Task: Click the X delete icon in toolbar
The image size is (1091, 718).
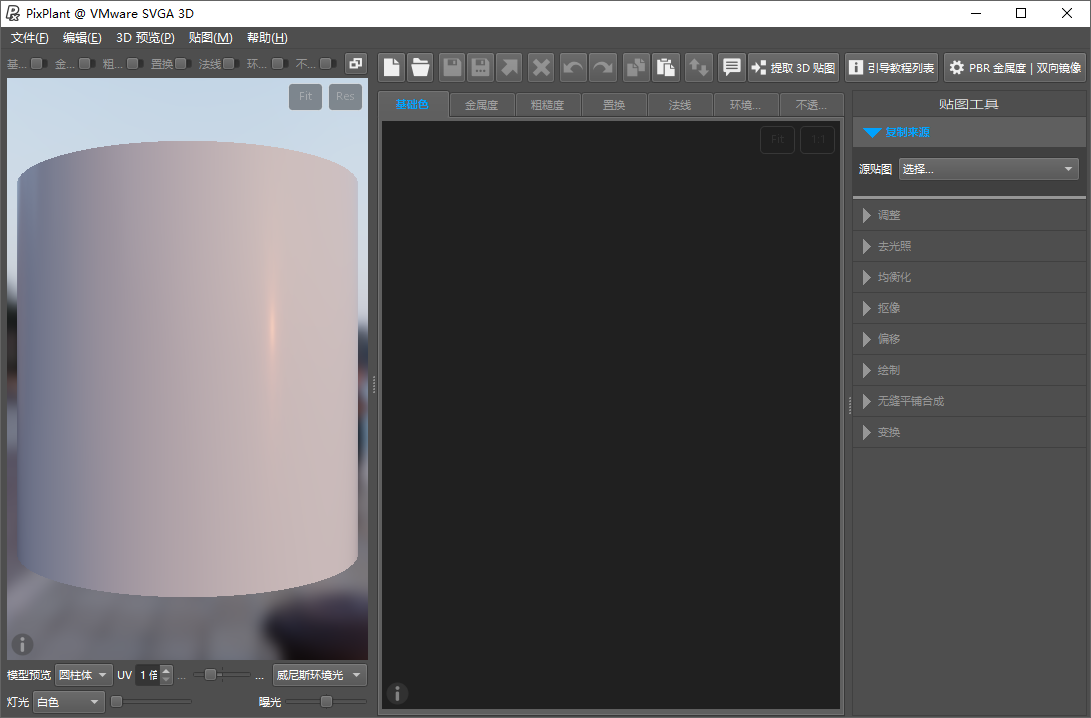Action: pyautogui.click(x=541, y=67)
